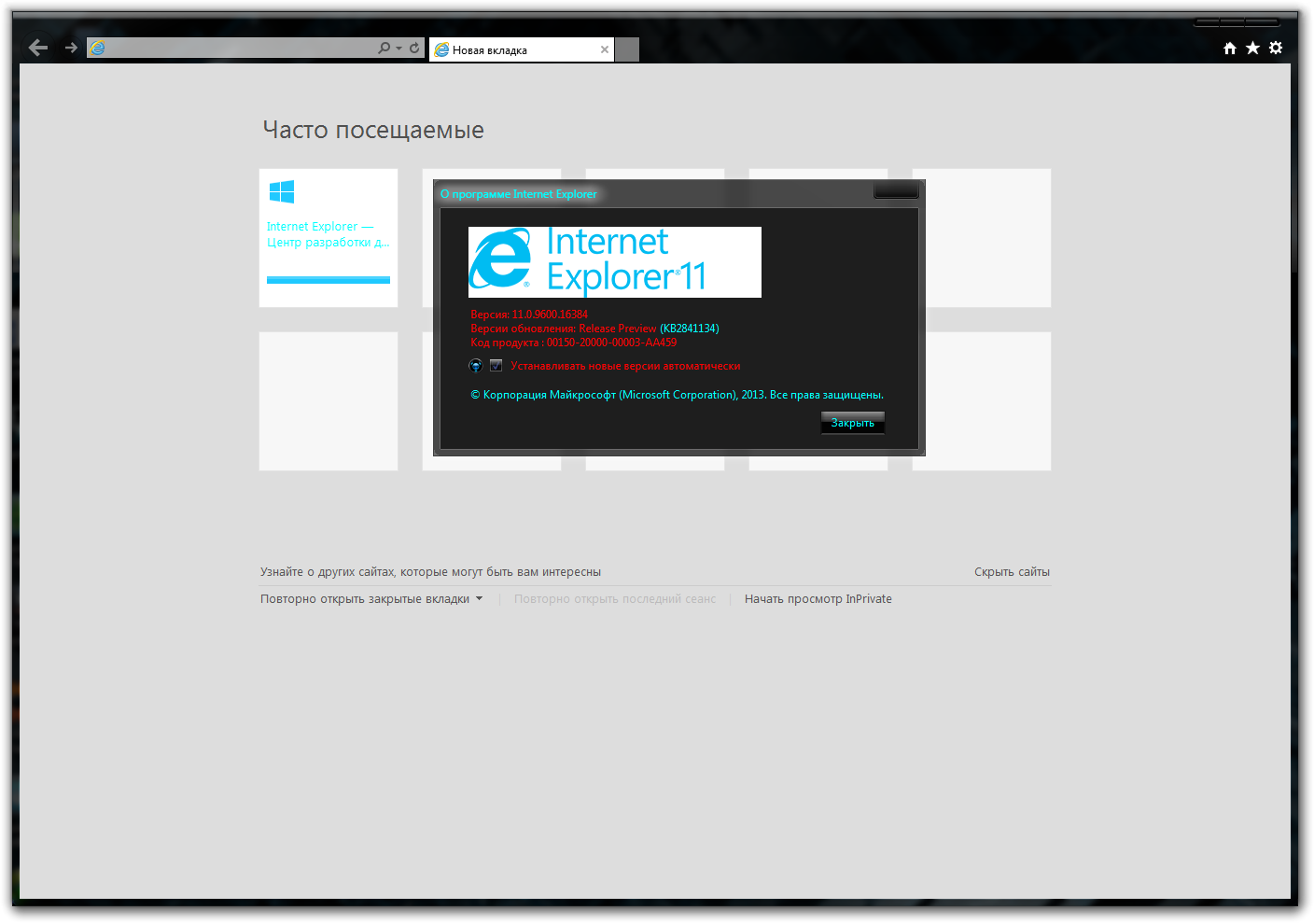Open a new blank tab button
Image resolution: width=1314 pixels, height=924 pixels.
[627, 49]
